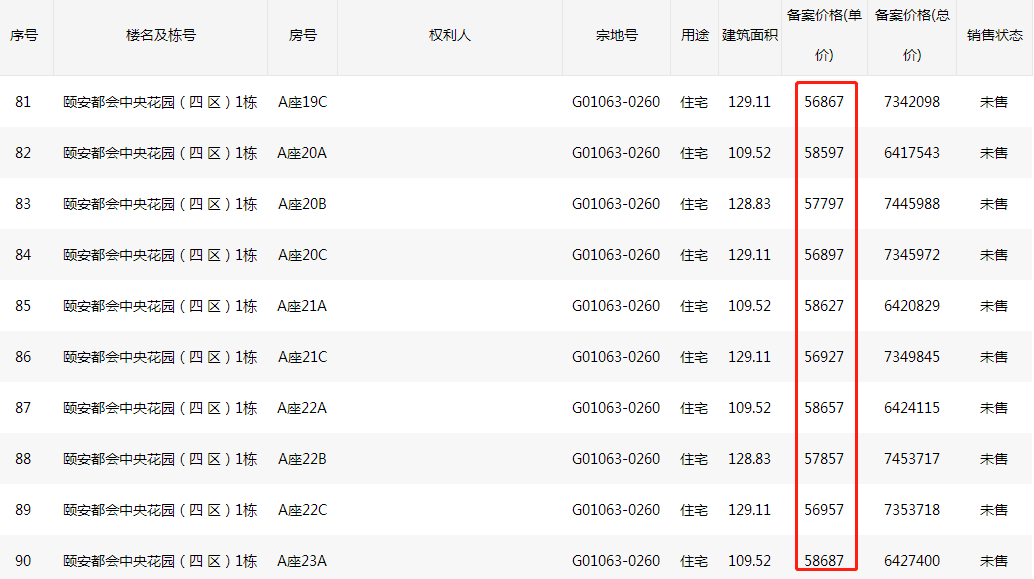This screenshot has height=579, width=1034.
Task: Click sequence number 84
Action: (x=23, y=255)
